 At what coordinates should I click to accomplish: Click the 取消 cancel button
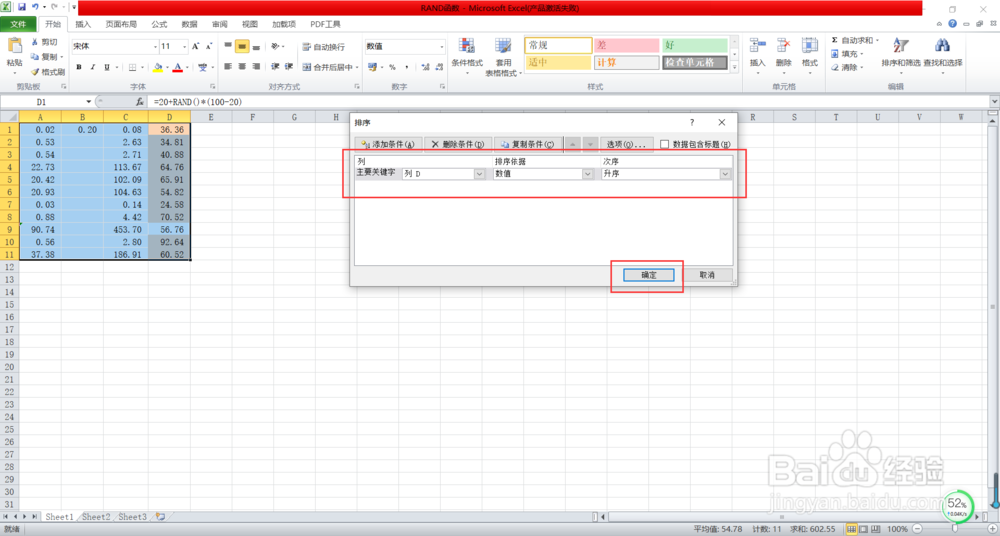point(707,275)
